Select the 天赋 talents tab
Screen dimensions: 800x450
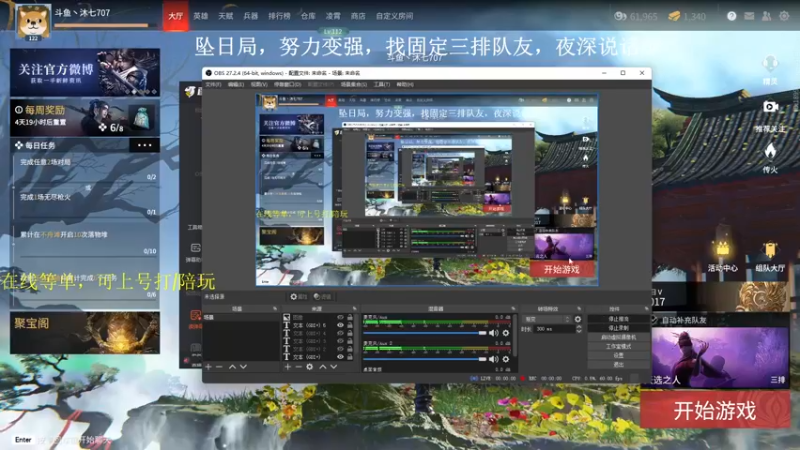[226, 16]
